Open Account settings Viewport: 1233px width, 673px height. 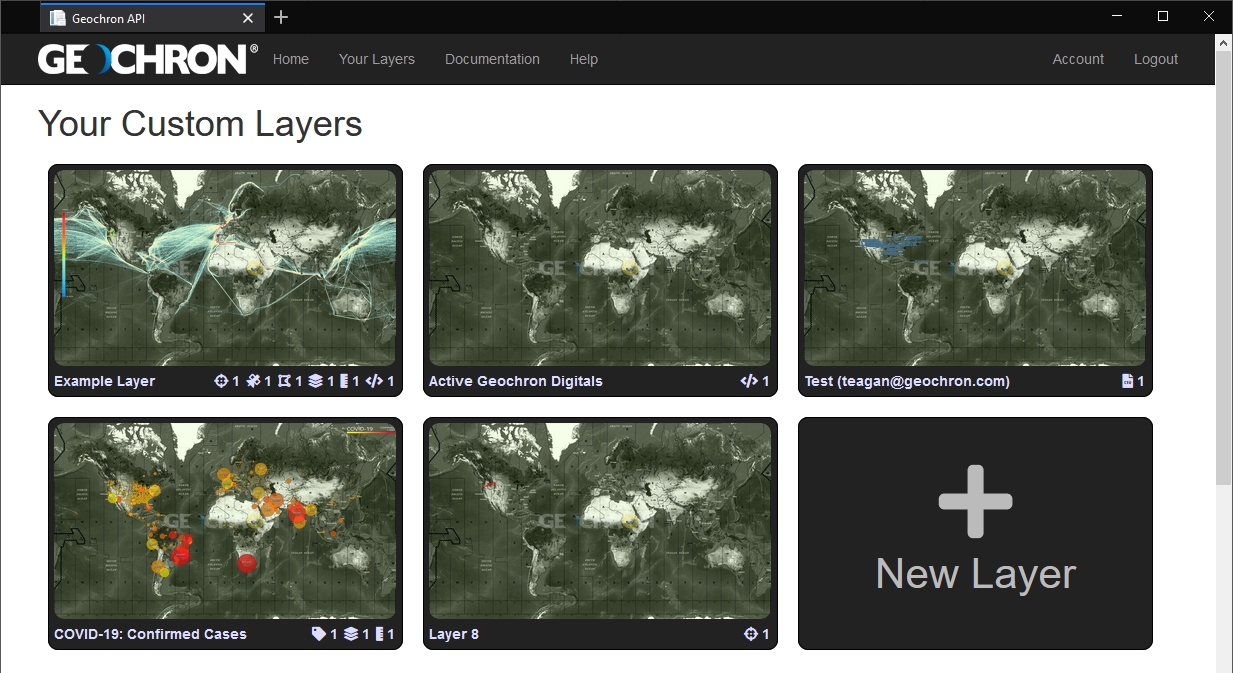click(x=1078, y=59)
